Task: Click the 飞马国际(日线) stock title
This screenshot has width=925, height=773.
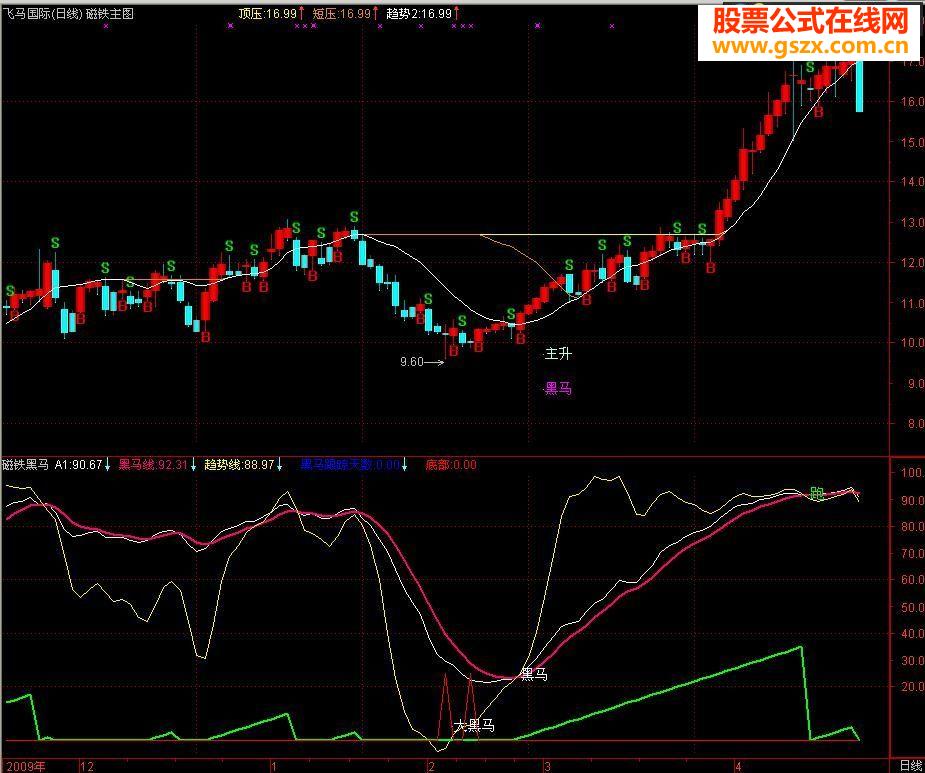Action: coord(42,13)
